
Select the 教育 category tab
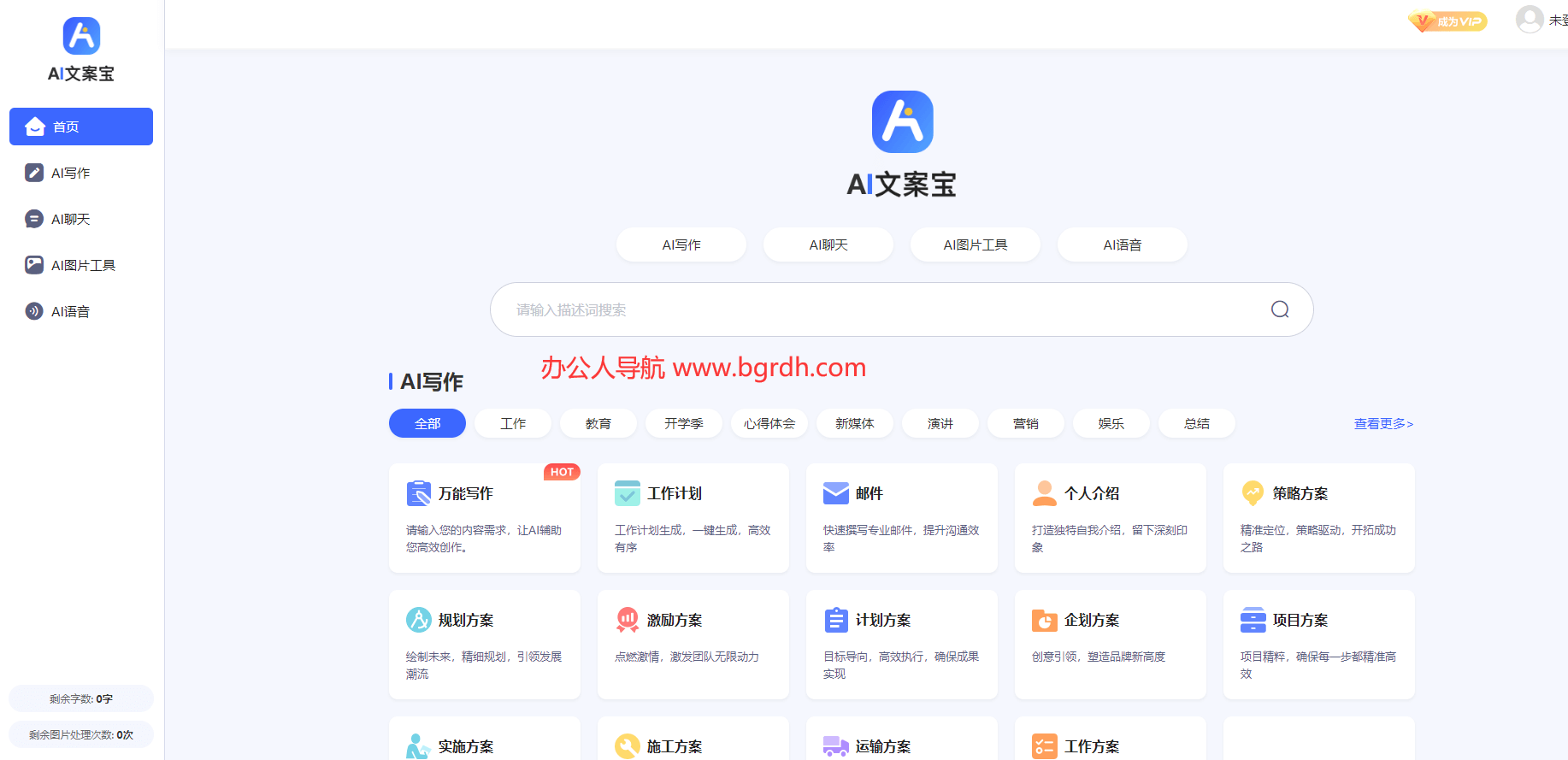click(598, 423)
